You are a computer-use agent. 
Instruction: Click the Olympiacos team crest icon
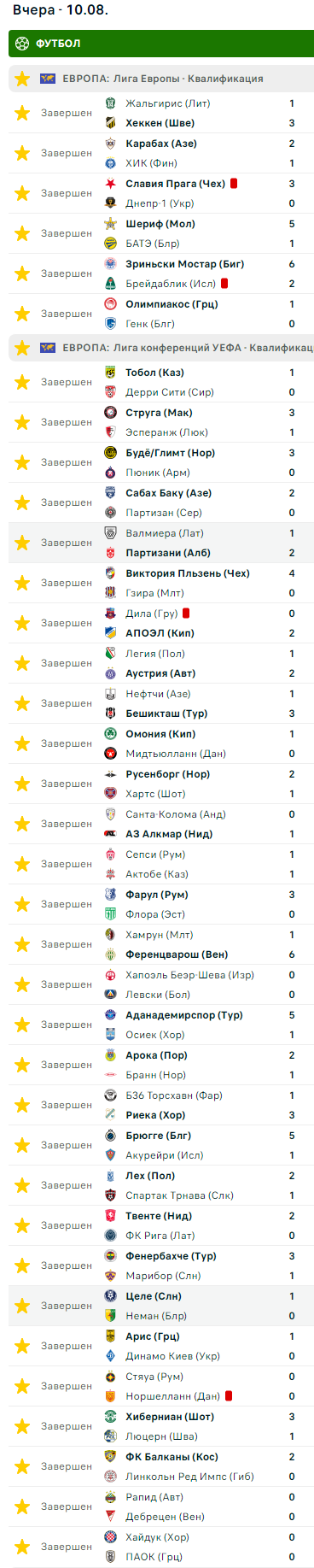point(110,304)
